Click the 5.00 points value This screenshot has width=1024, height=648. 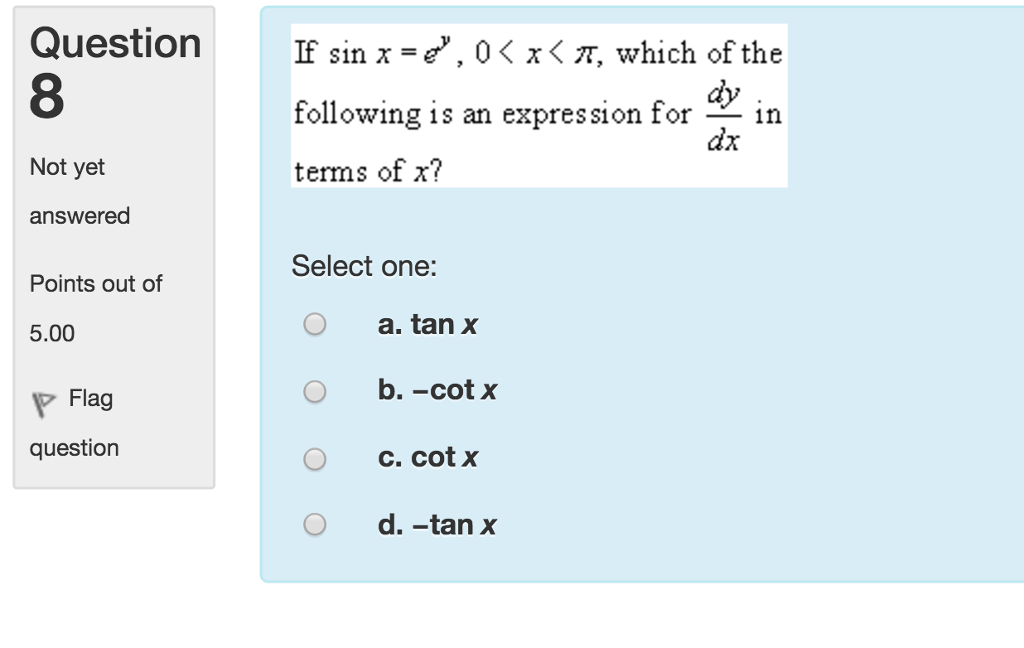(52, 333)
